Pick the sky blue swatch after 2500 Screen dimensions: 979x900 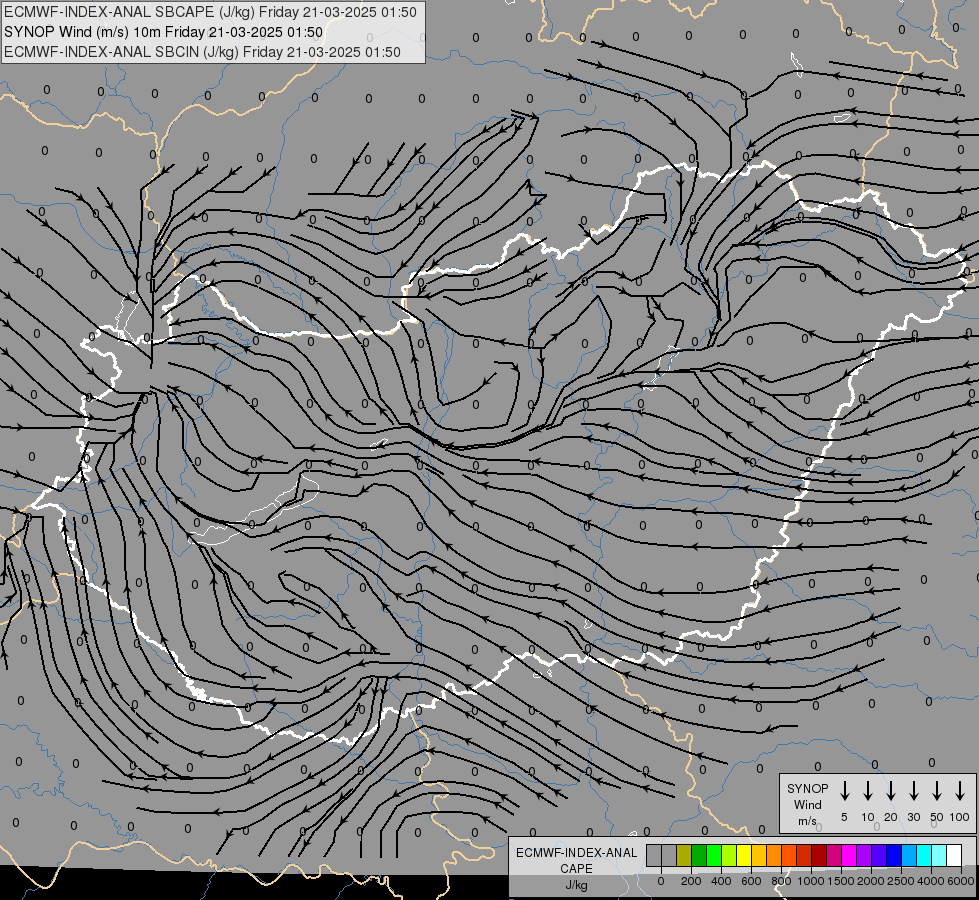908,855
